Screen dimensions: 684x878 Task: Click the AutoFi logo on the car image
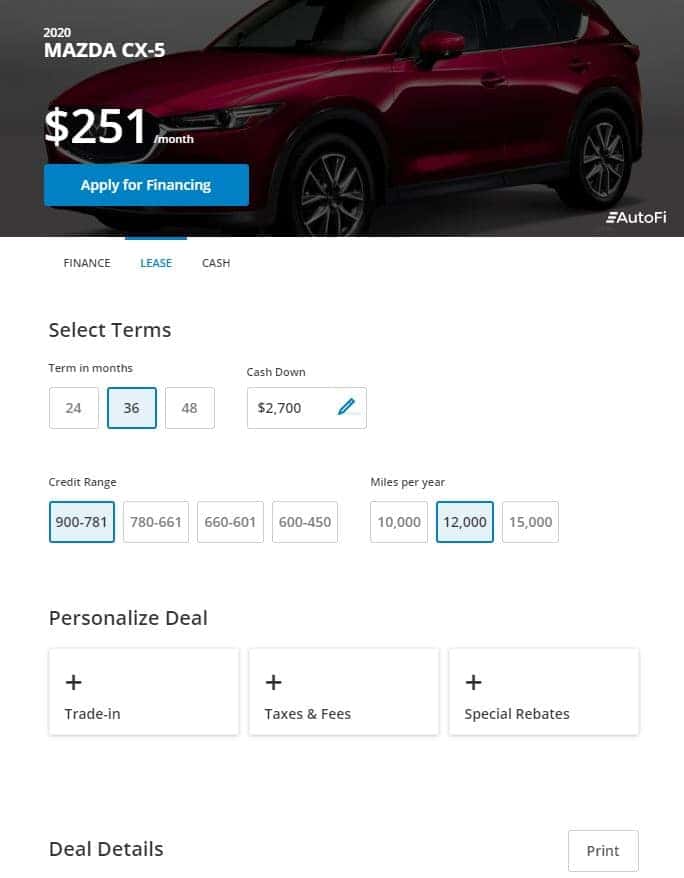[x=636, y=217]
